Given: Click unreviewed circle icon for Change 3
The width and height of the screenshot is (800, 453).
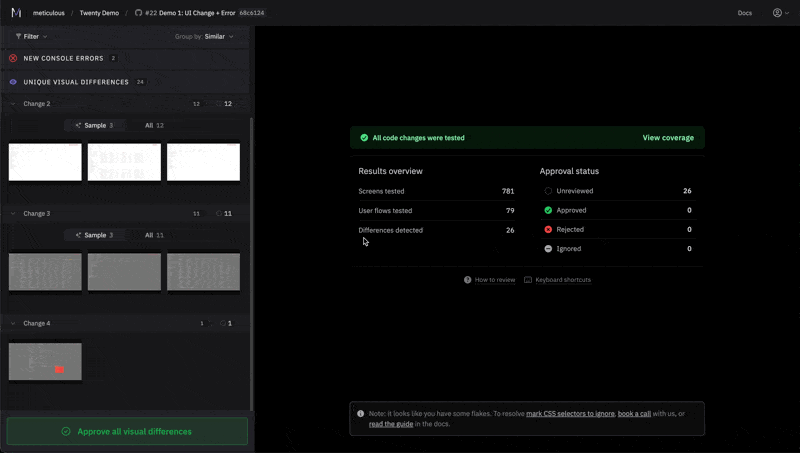Looking at the screenshot, I should [x=219, y=213].
